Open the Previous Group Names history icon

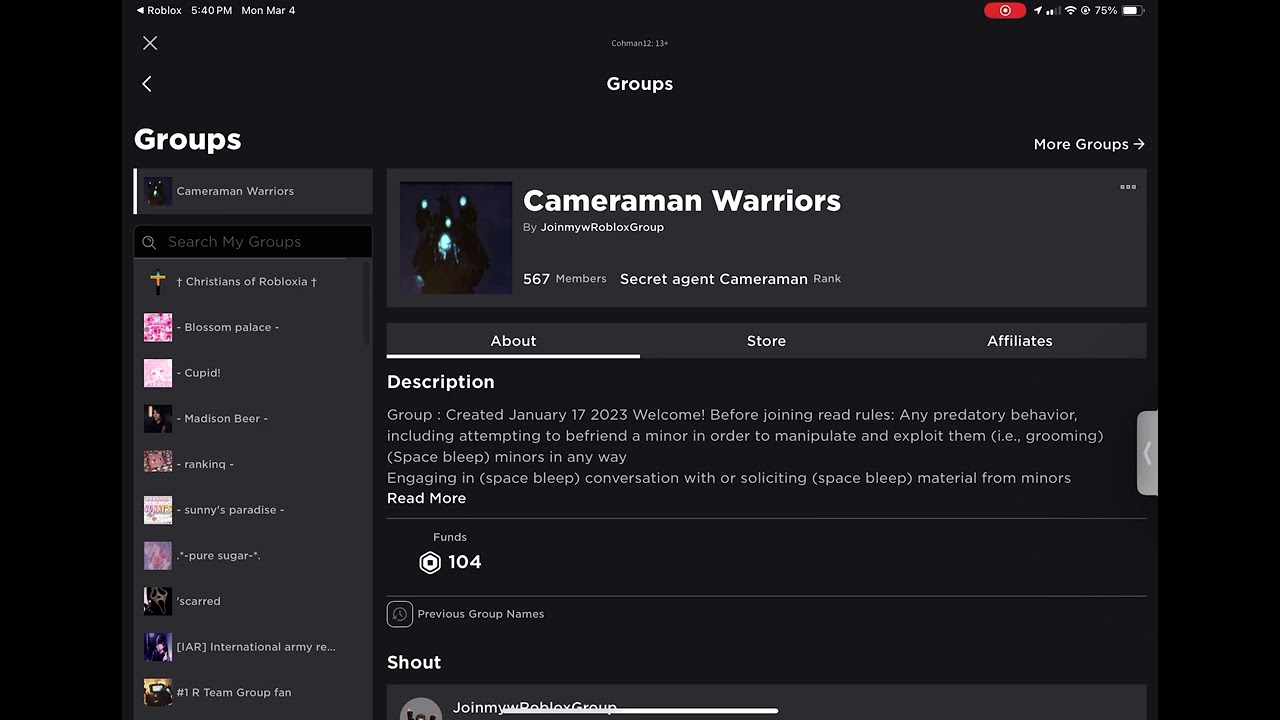click(400, 614)
